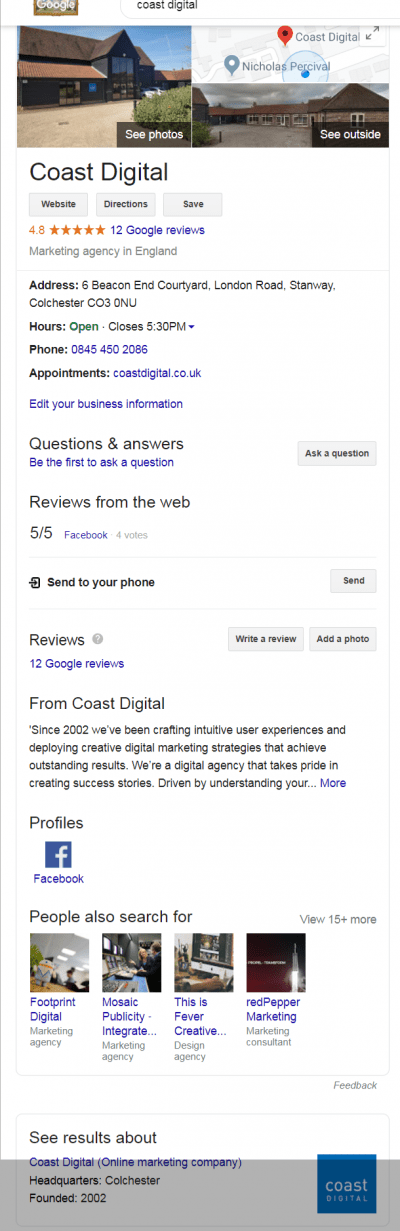Viewport: 400px width, 1231px height.
Task: Click the Directions button
Action: (126, 204)
